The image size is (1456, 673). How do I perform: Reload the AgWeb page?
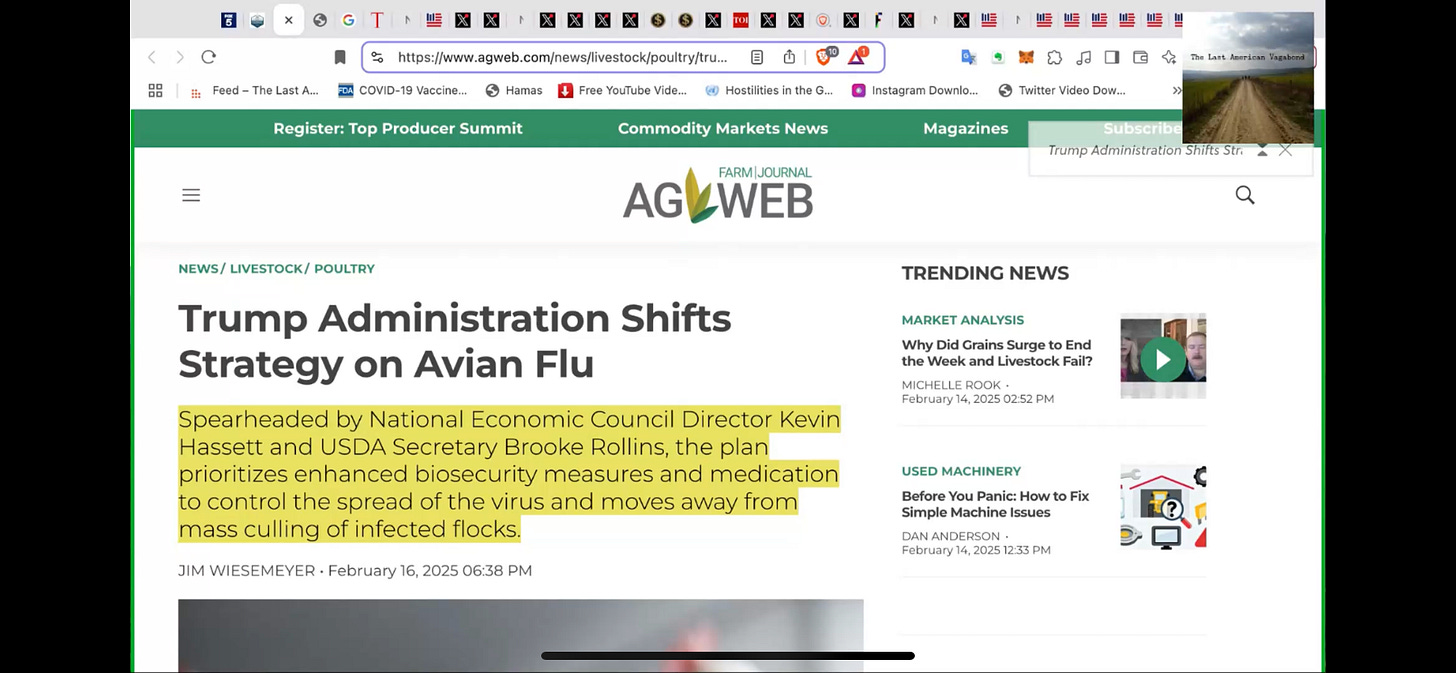208,57
